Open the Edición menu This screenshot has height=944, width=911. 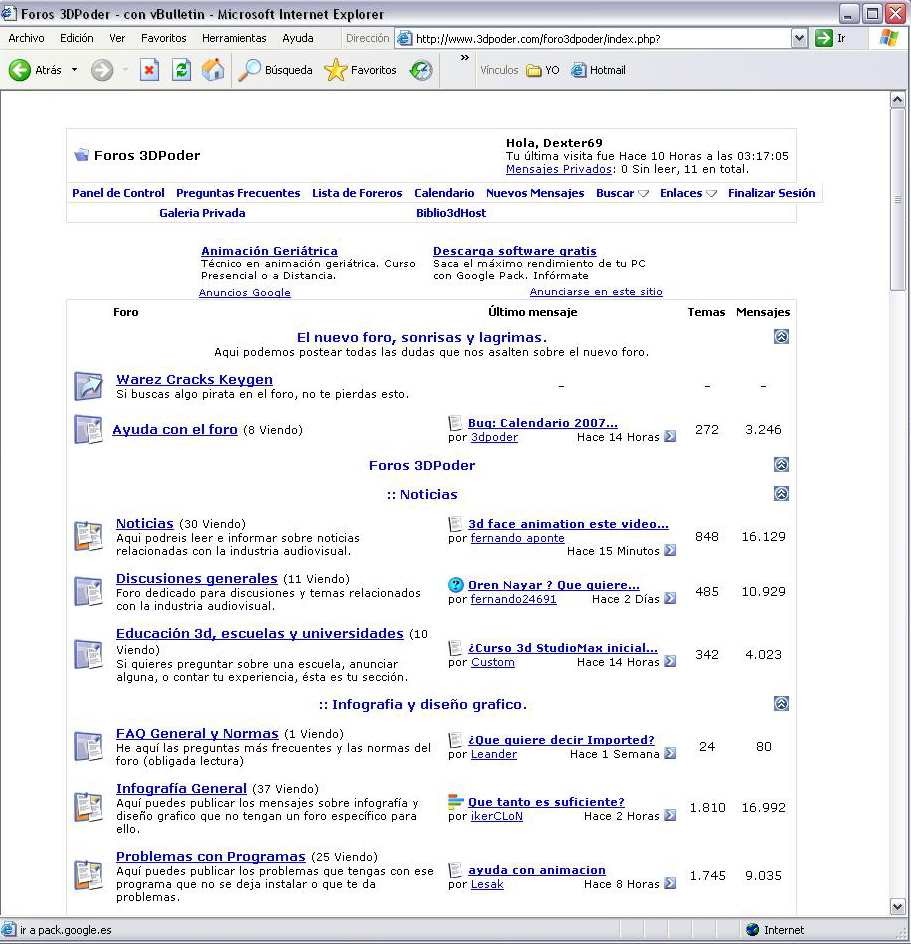click(x=76, y=38)
